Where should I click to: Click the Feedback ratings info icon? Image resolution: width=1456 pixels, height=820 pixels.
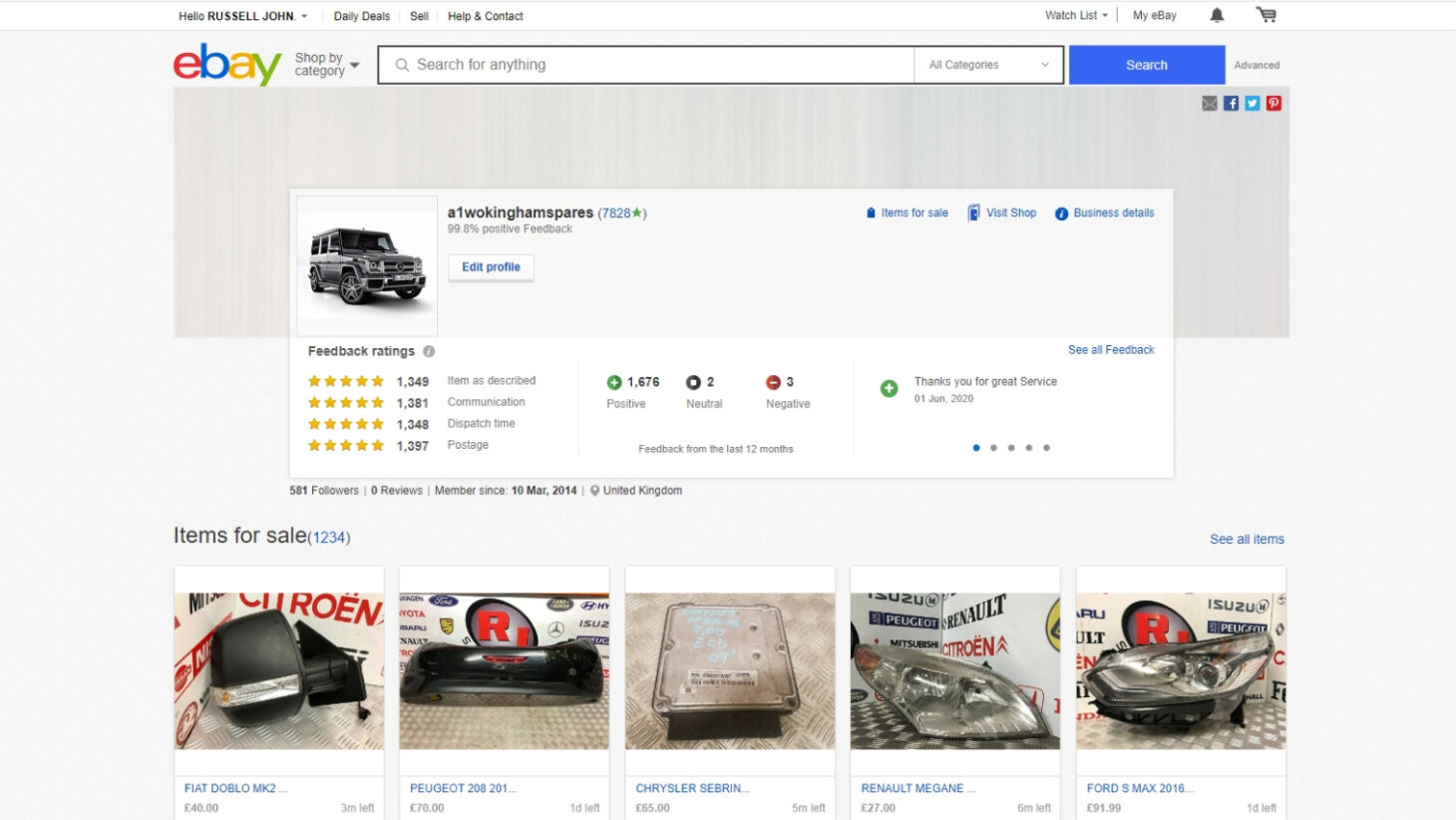click(429, 351)
